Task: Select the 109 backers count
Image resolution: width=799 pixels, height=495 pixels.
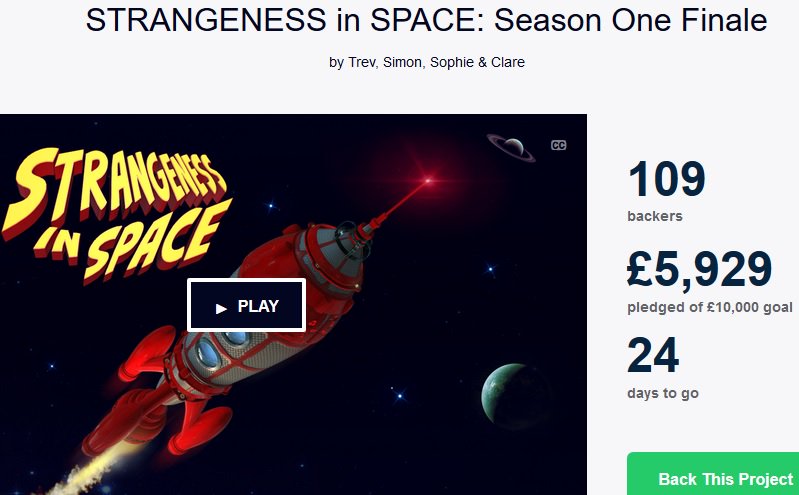Action: [667, 179]
